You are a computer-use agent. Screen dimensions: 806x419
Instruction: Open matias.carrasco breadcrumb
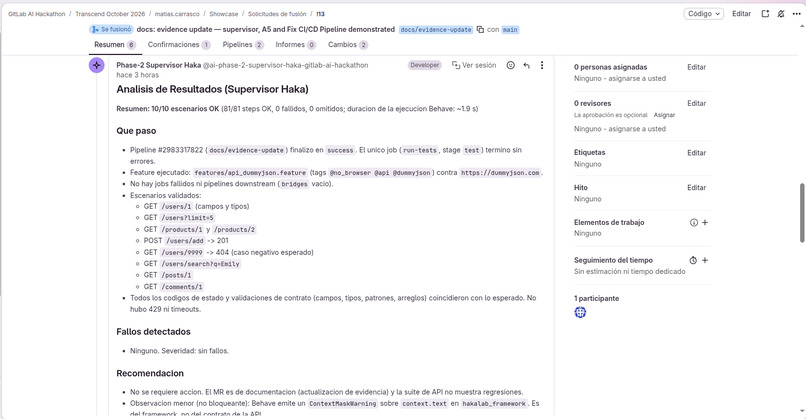tap(177, 14)
